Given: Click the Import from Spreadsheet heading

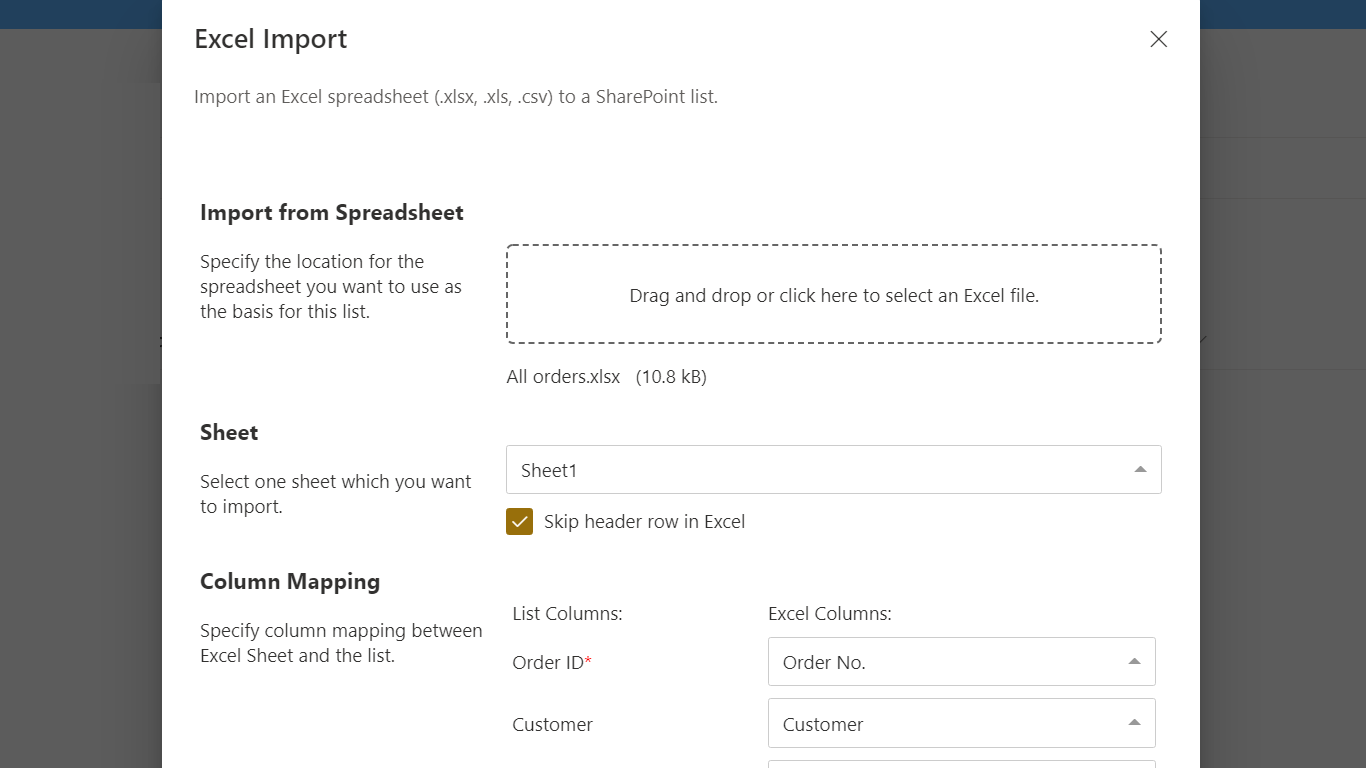Looking at the screenshot, I should tap(332, 213).
